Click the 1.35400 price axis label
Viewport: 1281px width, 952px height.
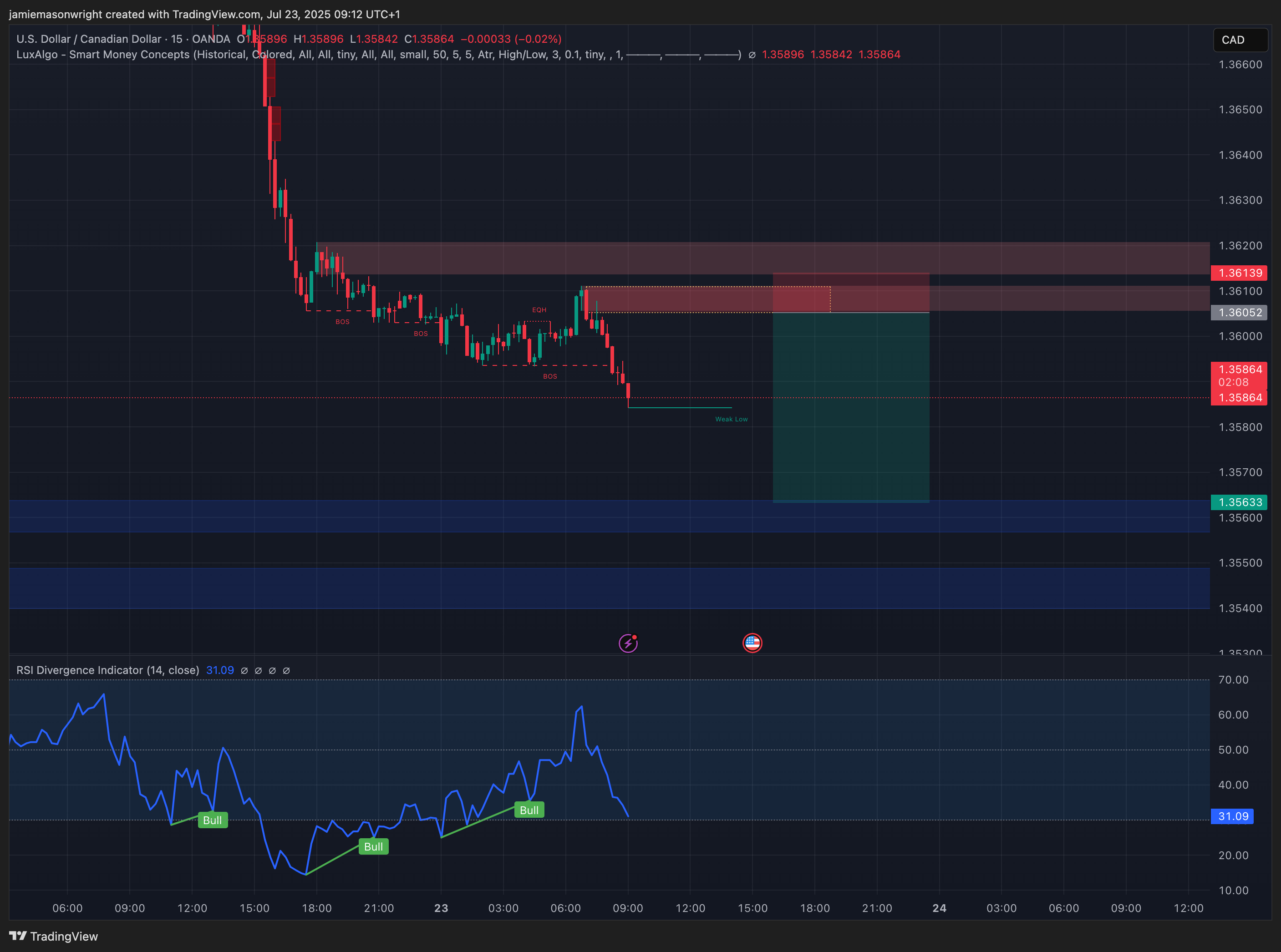click(1240, 608)
